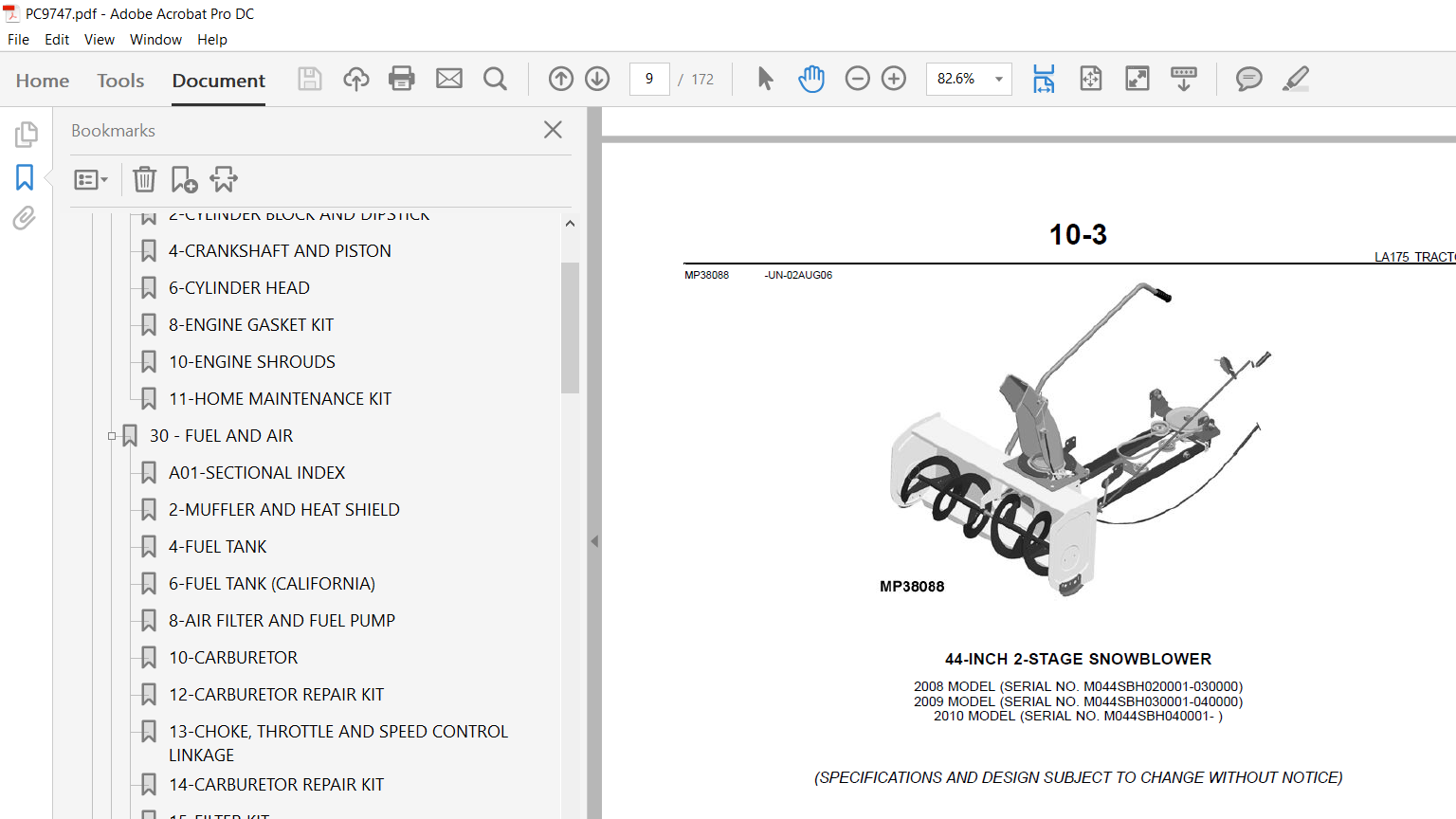
Task: Open the zoom level dropdown
Action: (x=999, y=79)
